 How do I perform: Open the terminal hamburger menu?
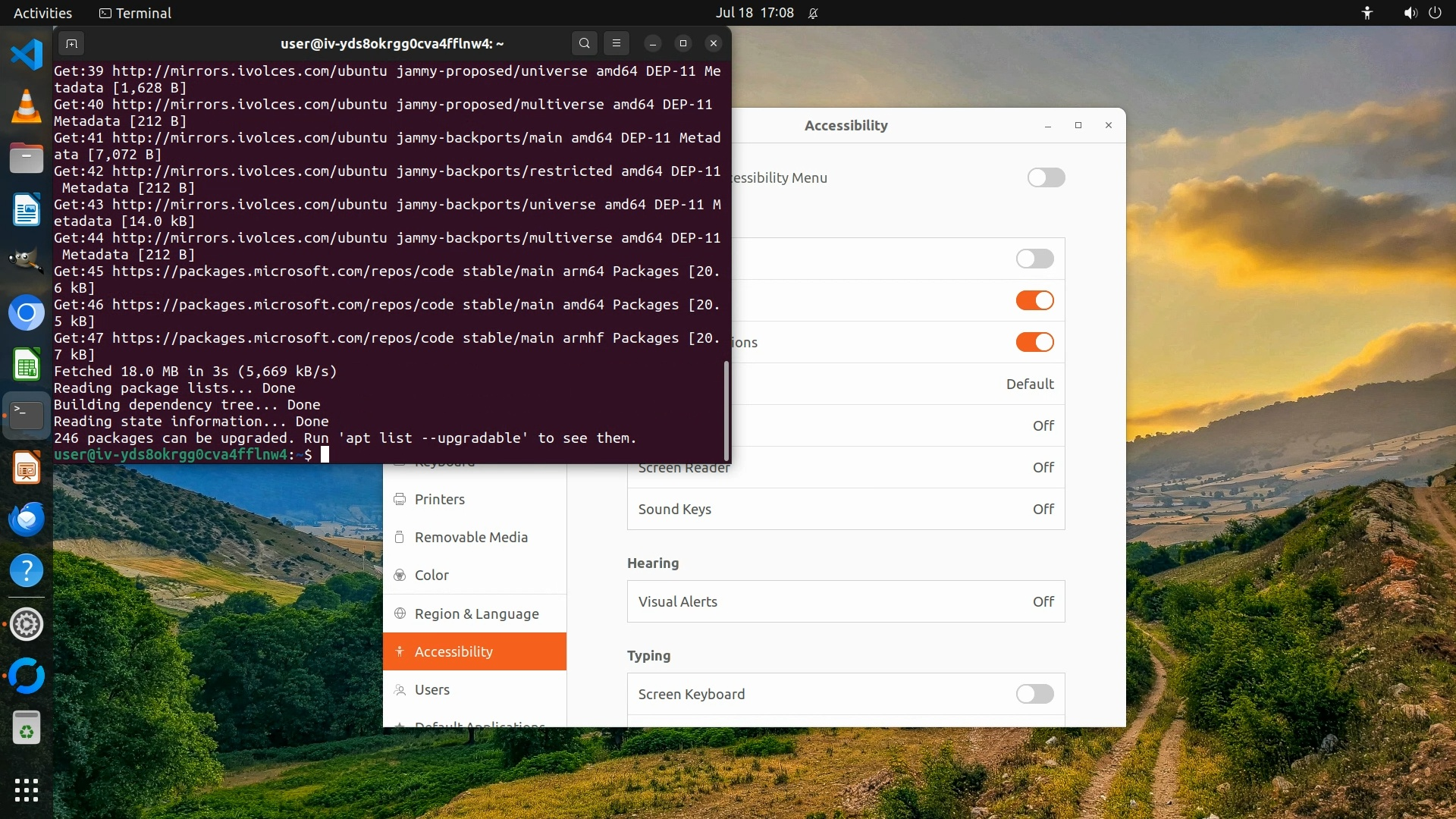[616, 43]
